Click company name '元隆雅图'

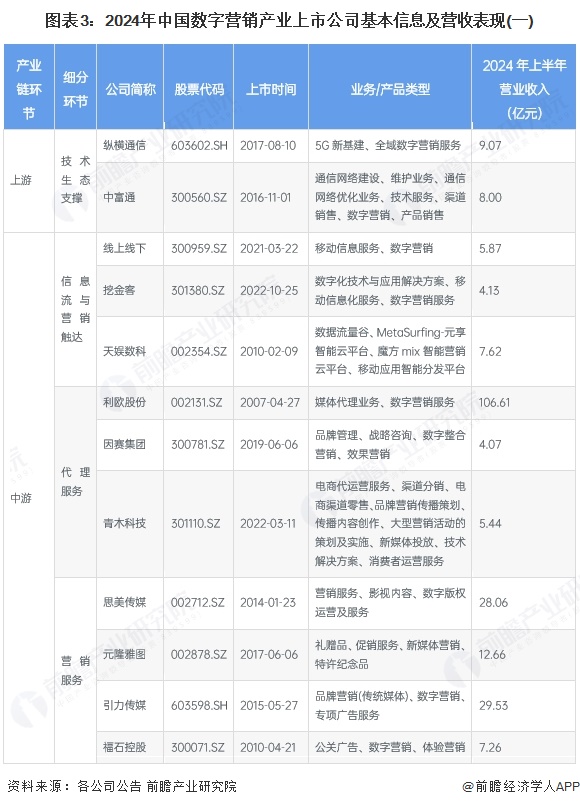(x=124, y=654)
